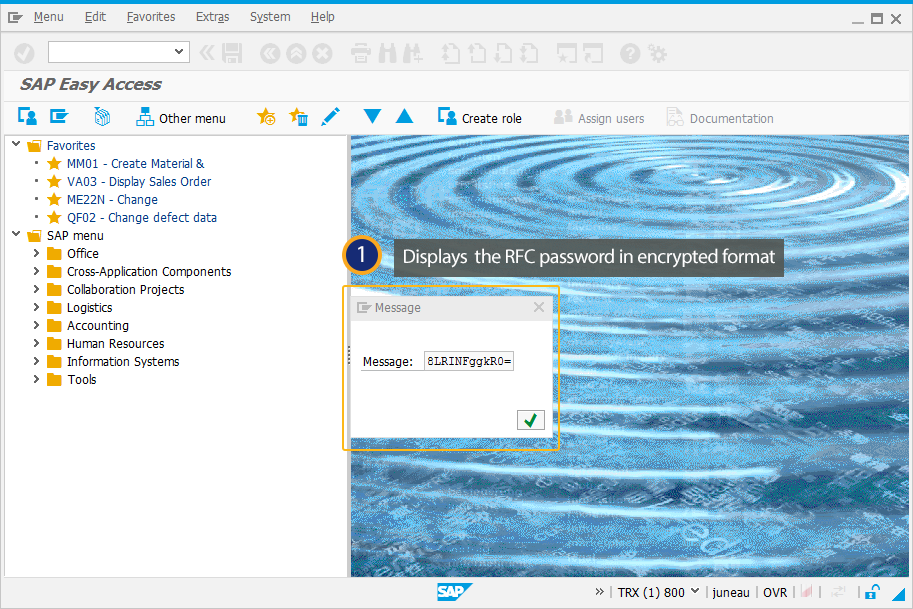This screenshot has width=913, height=609.
Task: Open the status bar system dropdown
Action: [695, 592]
